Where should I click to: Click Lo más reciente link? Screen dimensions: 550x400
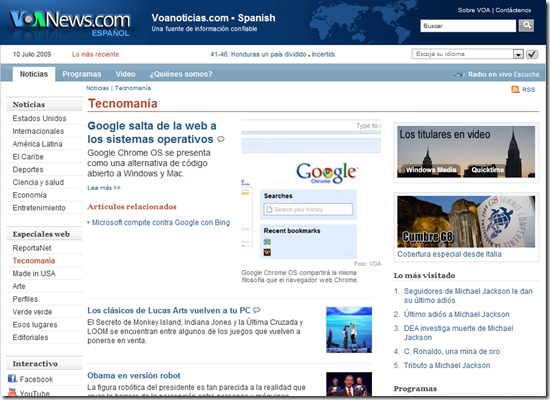pos(95,54)
